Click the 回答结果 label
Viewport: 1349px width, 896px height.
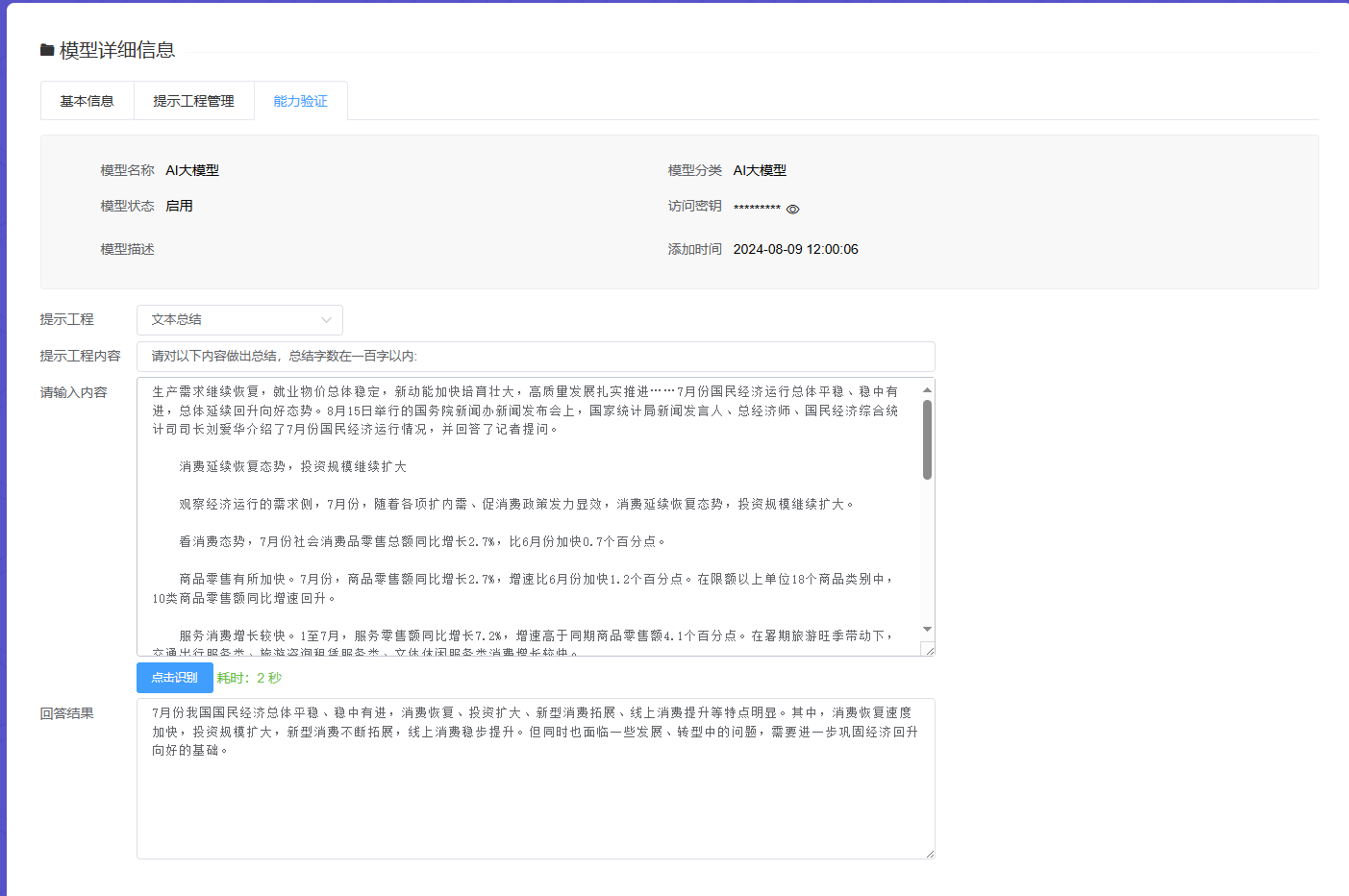click(67, 713)
